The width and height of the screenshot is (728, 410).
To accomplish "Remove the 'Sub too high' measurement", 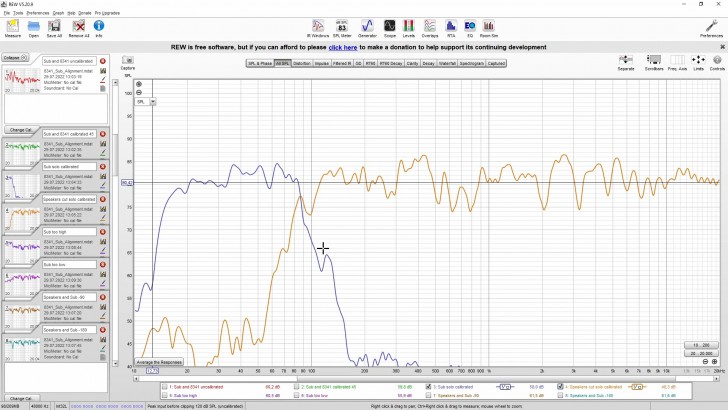I will [x=103, y=232].
